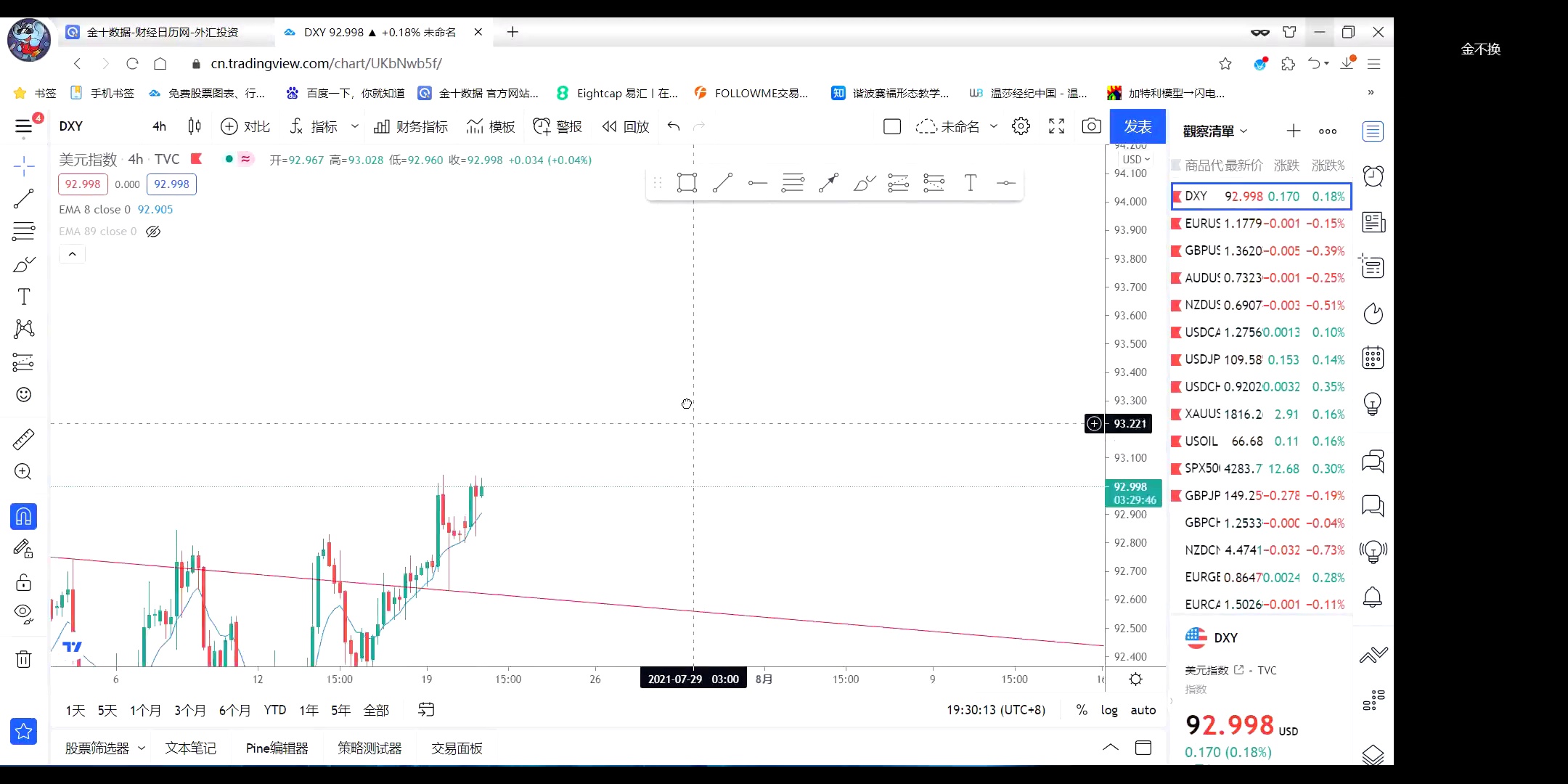
Task: Click the blue 发表 publish button
Action: point(1137,126)
